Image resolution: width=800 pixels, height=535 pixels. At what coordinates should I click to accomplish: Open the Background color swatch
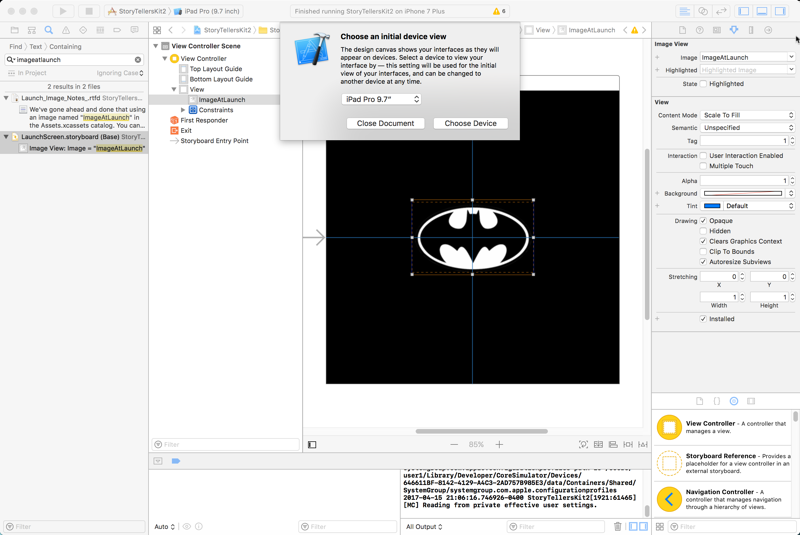pos(743,193)
